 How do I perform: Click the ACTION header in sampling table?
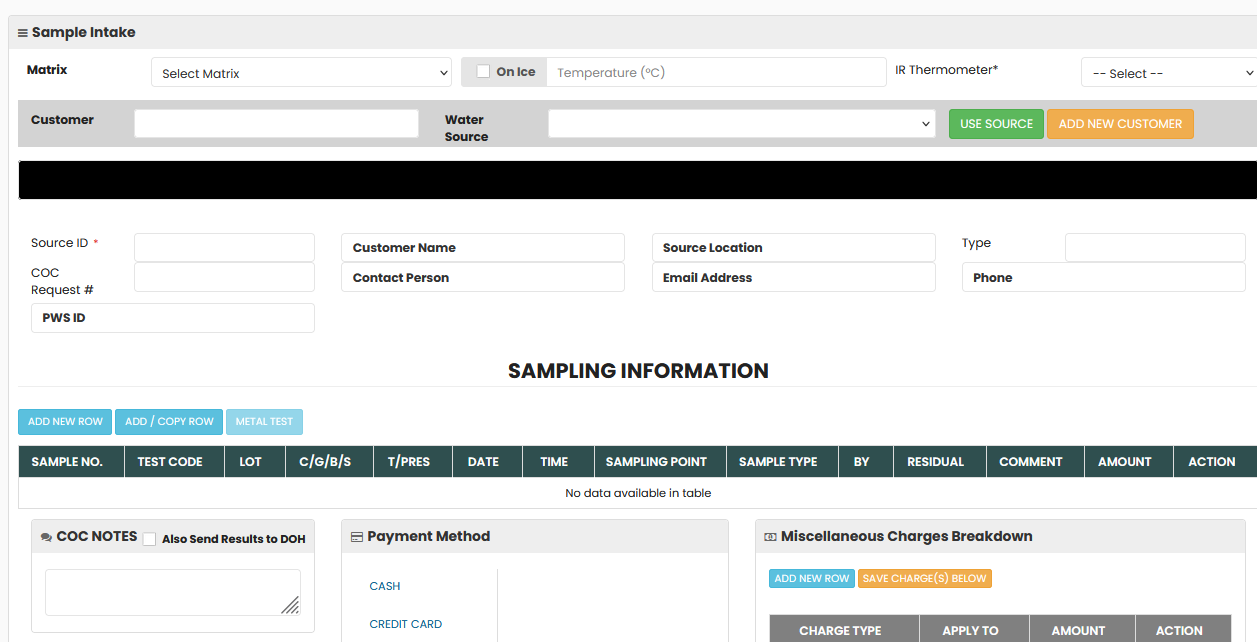(1215, 461)
